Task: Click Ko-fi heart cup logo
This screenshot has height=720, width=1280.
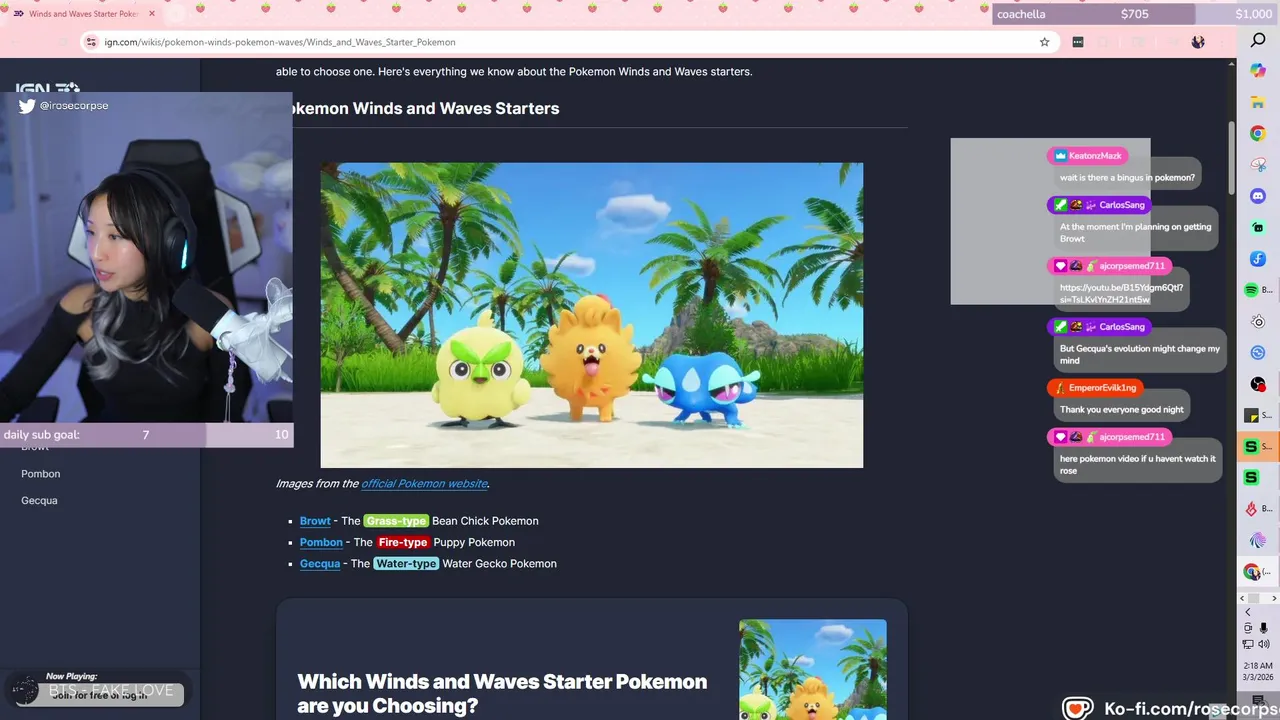Action: pos(1078,708)
